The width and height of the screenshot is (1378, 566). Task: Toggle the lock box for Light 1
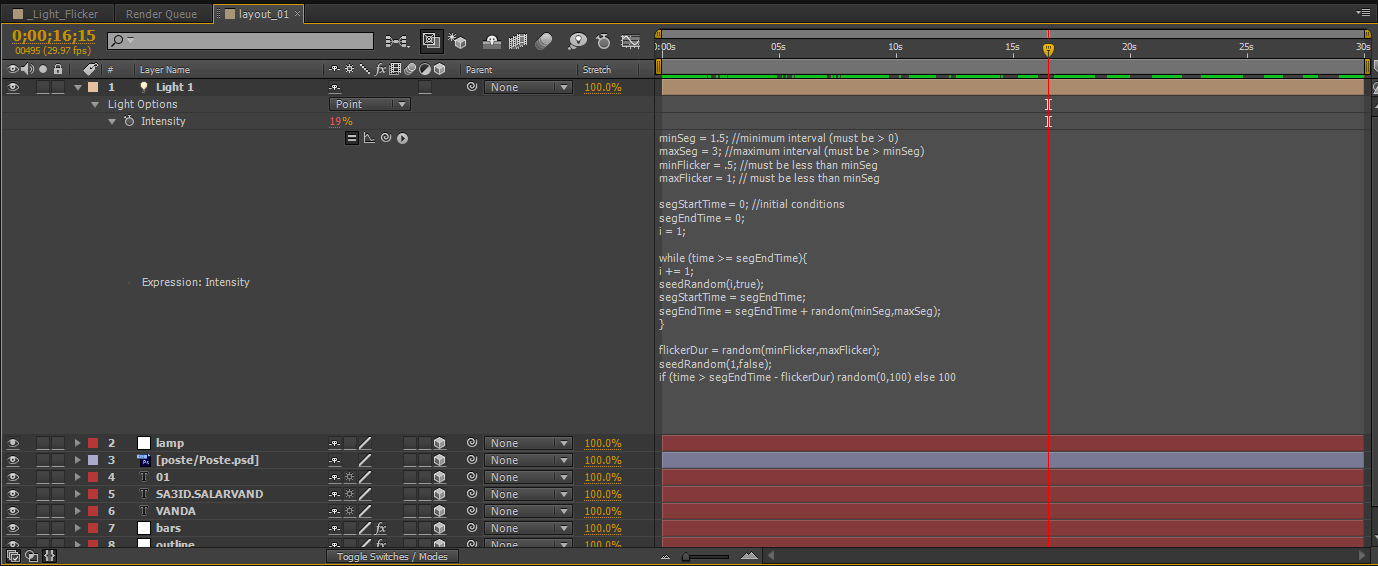[58, 87]
